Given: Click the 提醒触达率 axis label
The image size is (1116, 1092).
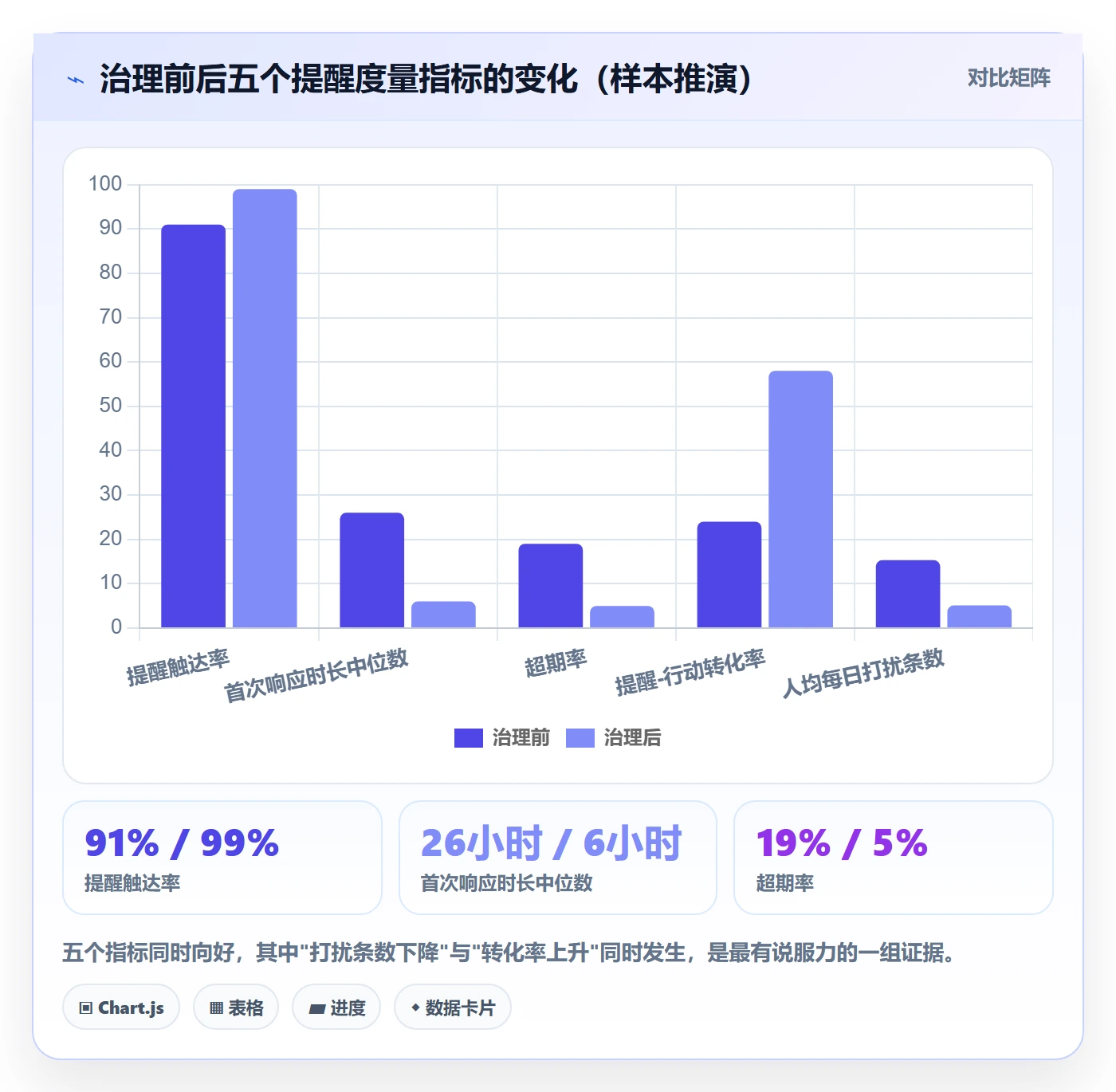Looking at the screenshot, I should coord(178,668).
